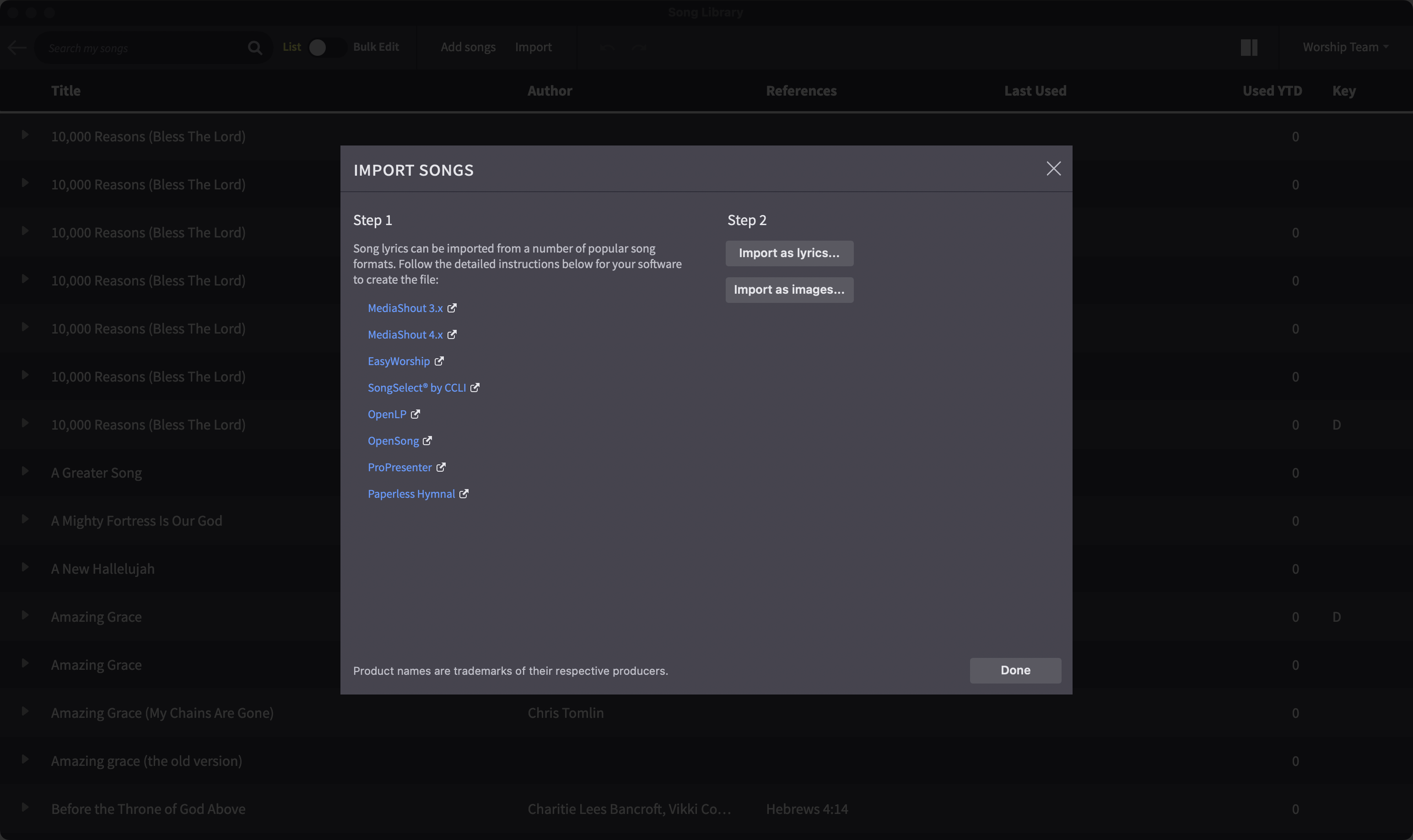Click the Import as images... button
The height and width of the screenshot is (840, 1413).
789,290
